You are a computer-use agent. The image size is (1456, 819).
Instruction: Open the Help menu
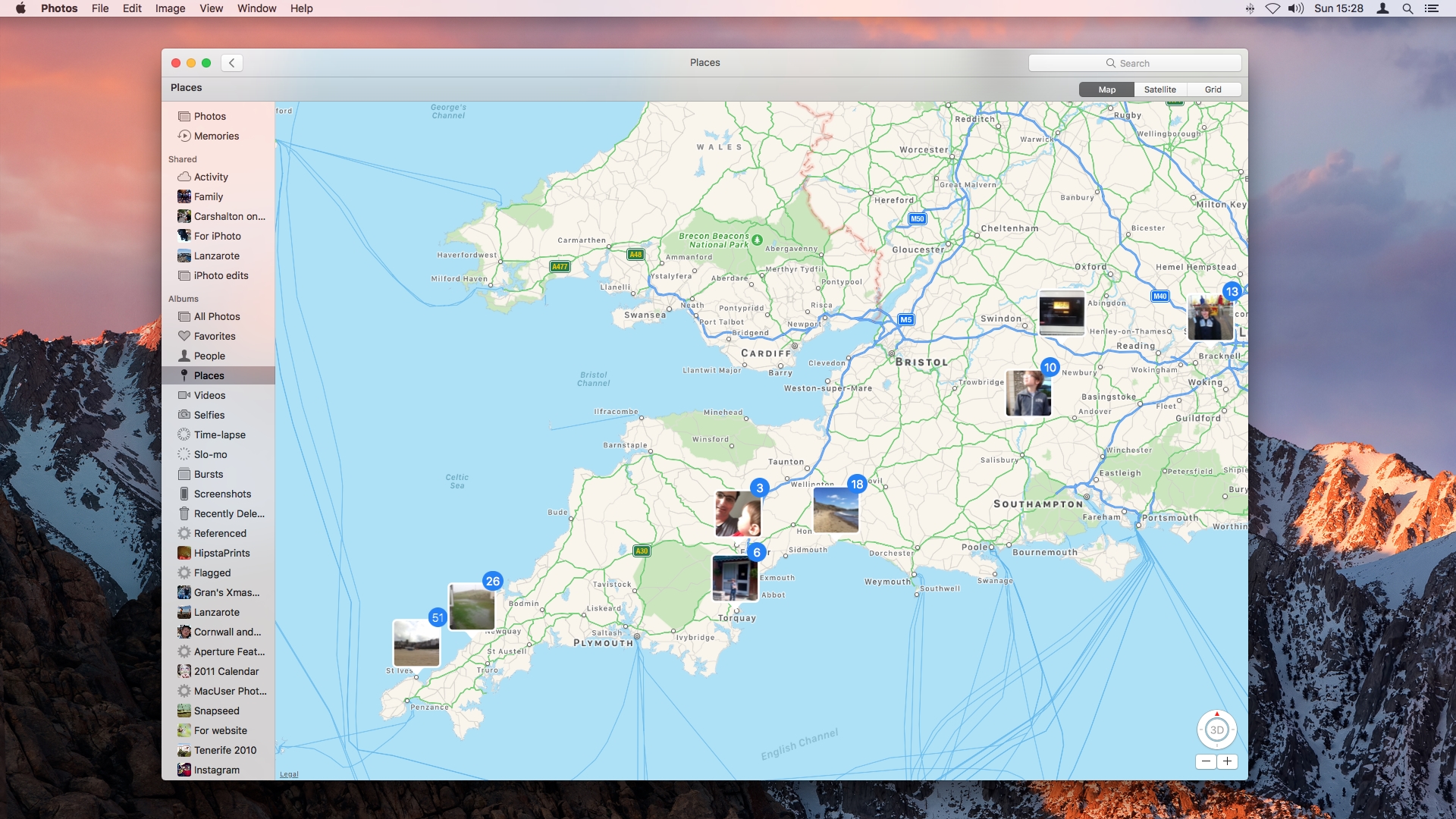301,8
